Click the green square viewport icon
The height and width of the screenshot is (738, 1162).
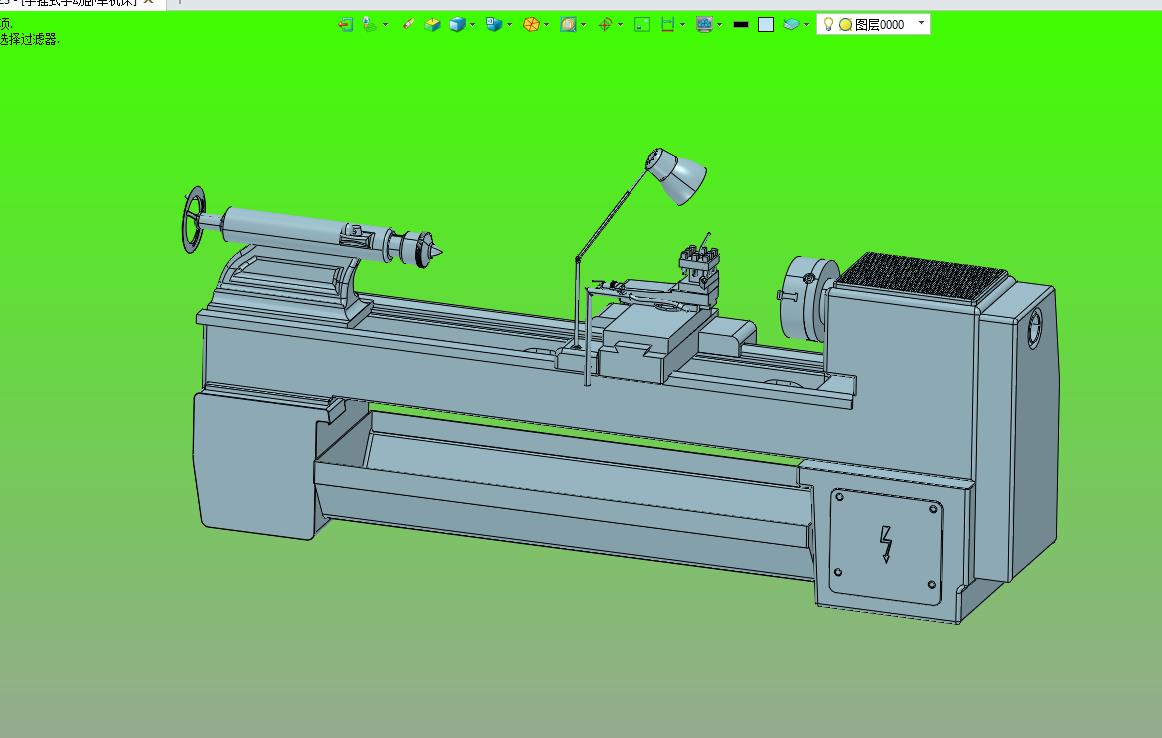(x=642, y=24)
